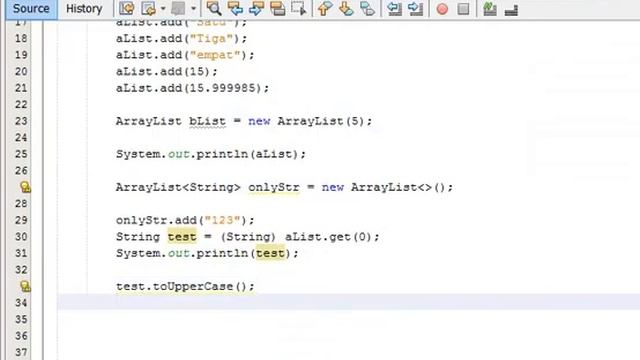
Task: Click highlighted 'test' inside println on line 31
Action: point(270,253)
